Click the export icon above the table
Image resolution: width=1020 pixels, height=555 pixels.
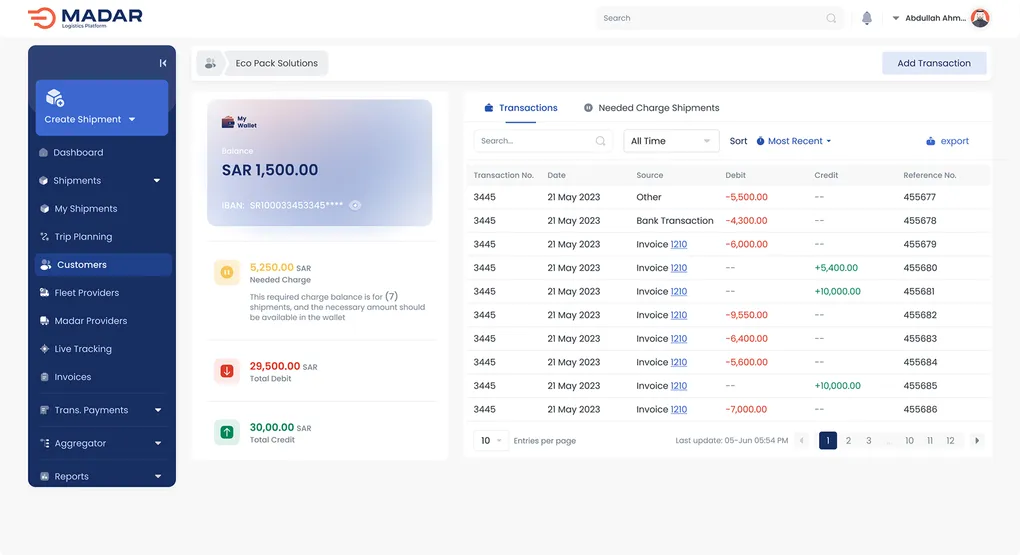pyautogui.click(x=931, y=141)
